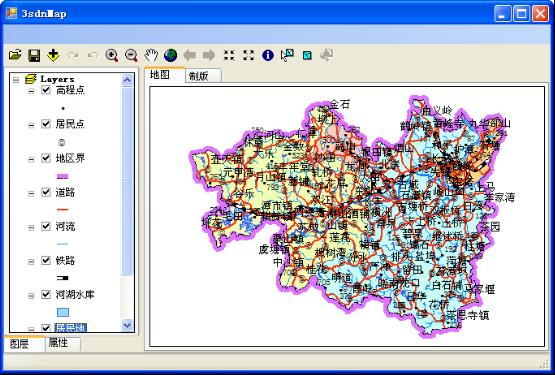
Task: Click the blue 河湖水库 fill symbol
Action: pos(63,312)
